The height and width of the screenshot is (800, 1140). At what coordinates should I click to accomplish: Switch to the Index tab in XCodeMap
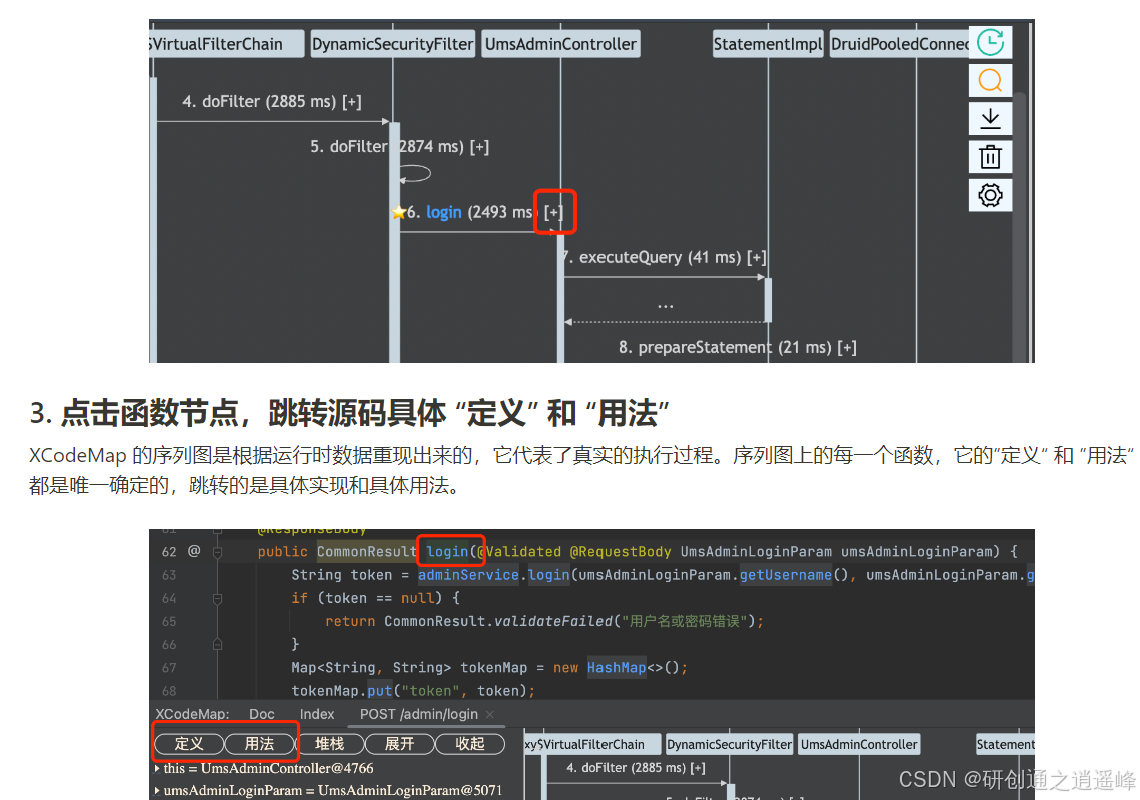click(317, 714)
